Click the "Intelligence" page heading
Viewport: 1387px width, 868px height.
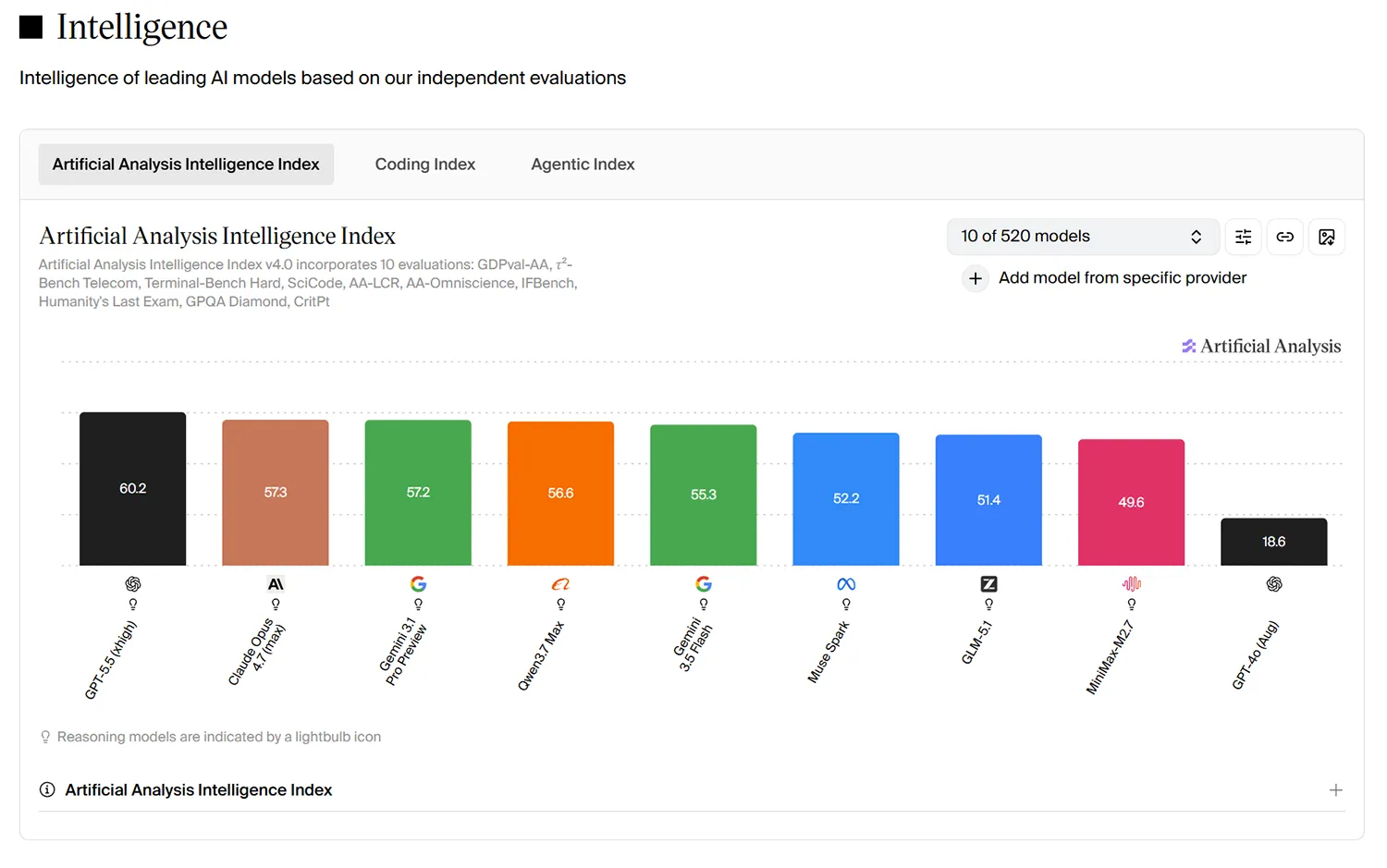(x=141, y=27)
